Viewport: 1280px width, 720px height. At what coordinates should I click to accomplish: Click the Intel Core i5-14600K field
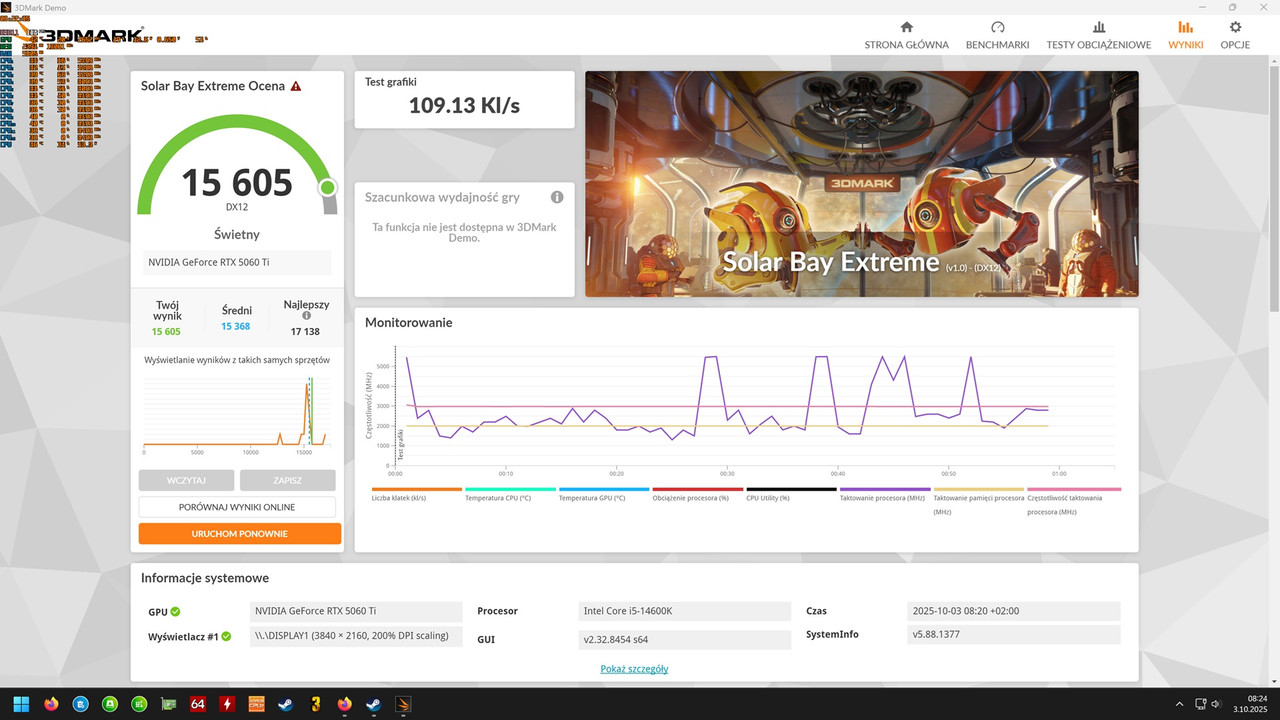click(685, 611)
